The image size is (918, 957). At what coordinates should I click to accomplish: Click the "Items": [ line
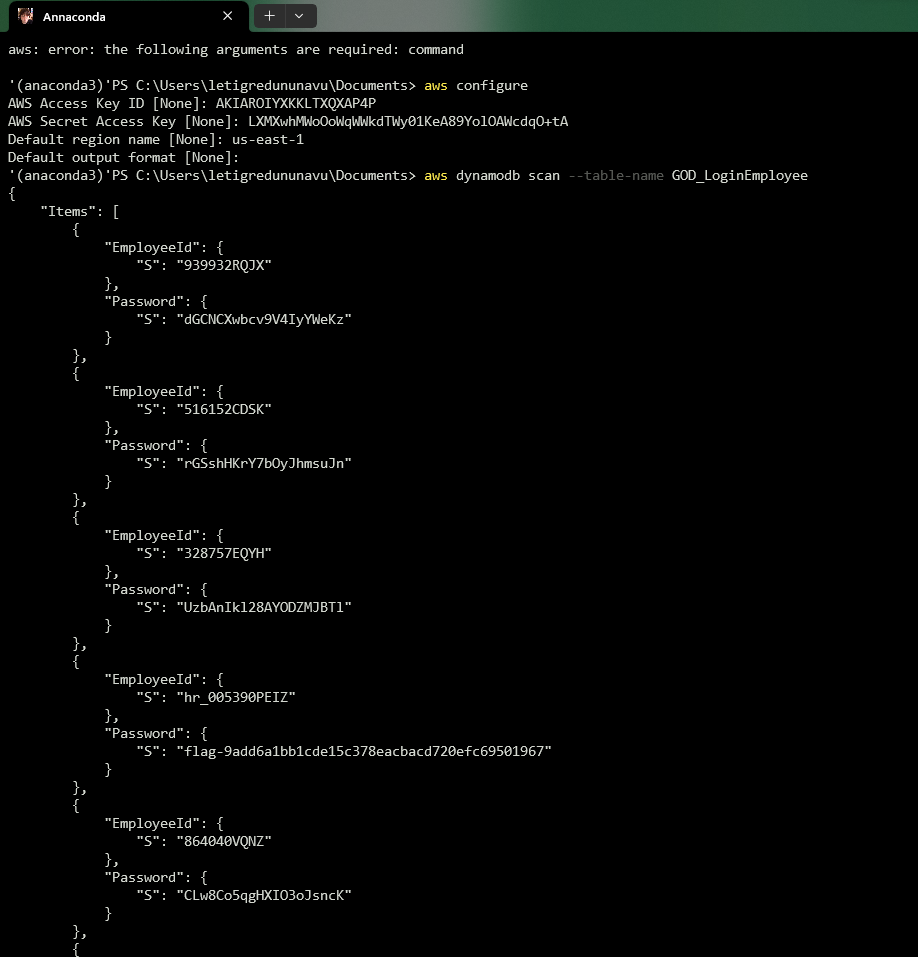[x=79, y=212]
